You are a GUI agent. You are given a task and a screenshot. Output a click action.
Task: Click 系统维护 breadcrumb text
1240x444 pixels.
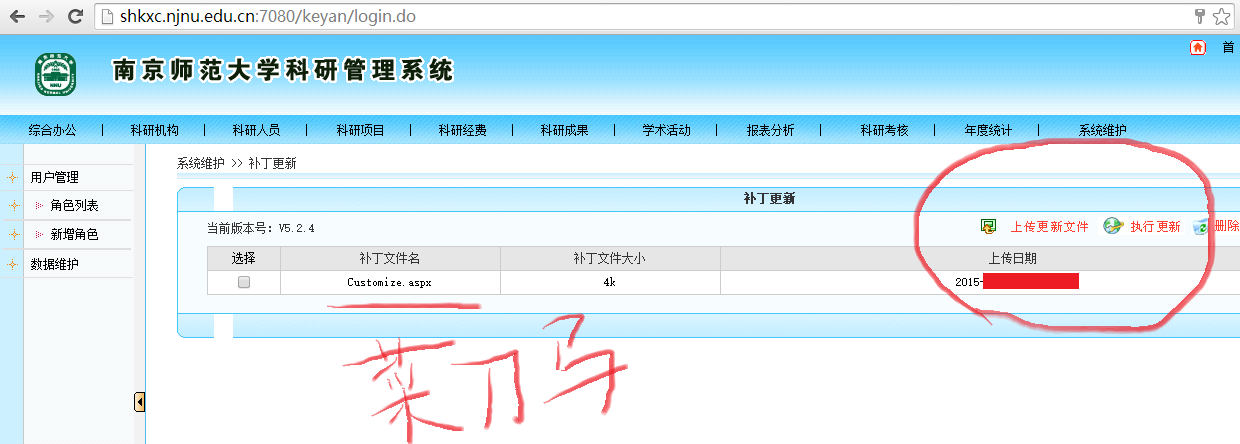[x=201, y=164]
